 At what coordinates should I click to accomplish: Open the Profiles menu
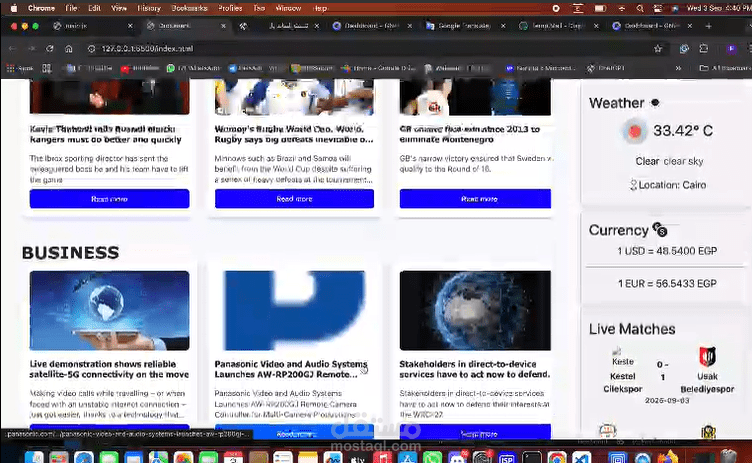[230, 8]
